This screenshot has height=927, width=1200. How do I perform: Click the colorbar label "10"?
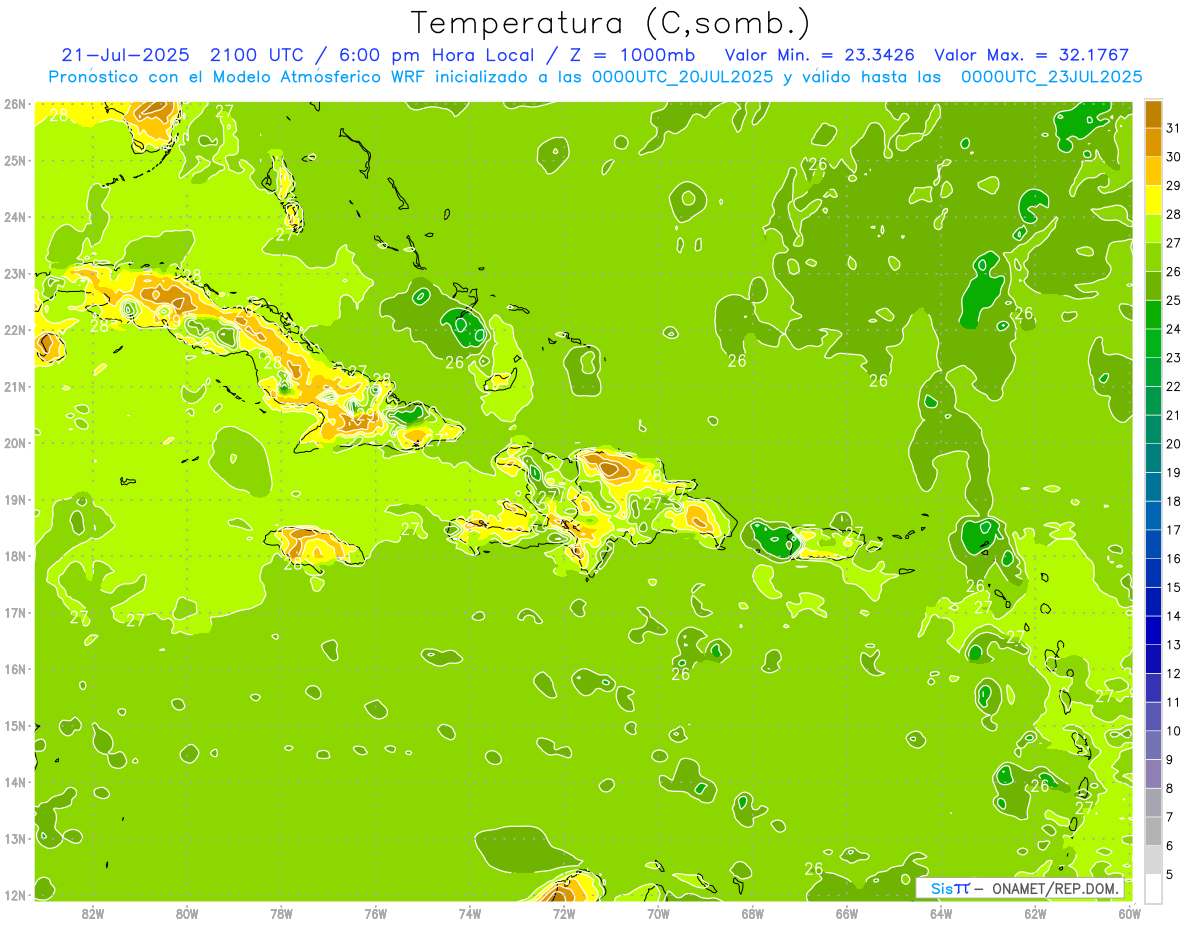coord(1174,731)
